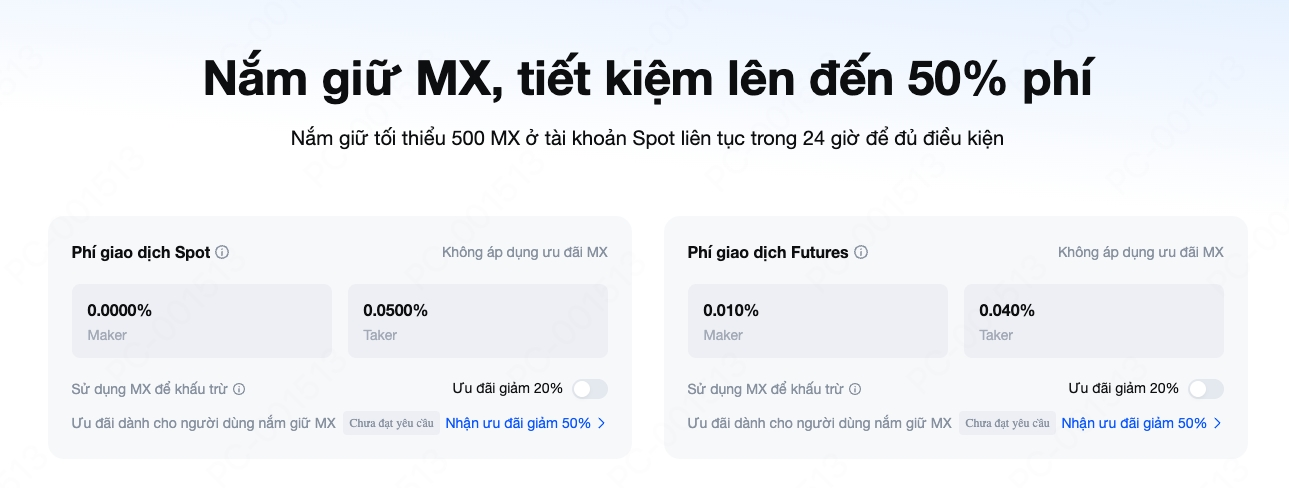Open Spot 'Nhận ưu đãi giảm 50%' link
The image size is (1289, 488).
click(517, 423)
